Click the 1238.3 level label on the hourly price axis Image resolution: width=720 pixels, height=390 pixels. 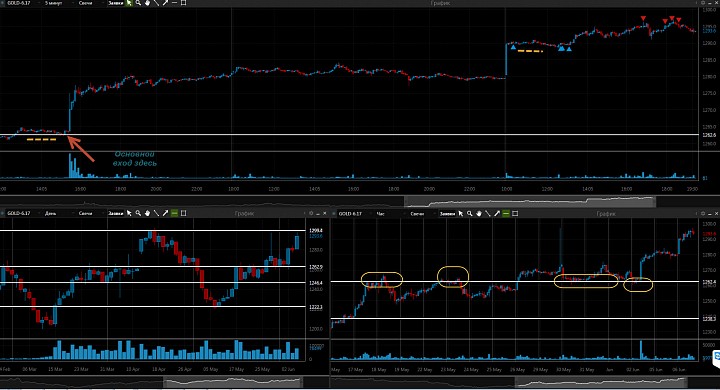tap(709, 318)
